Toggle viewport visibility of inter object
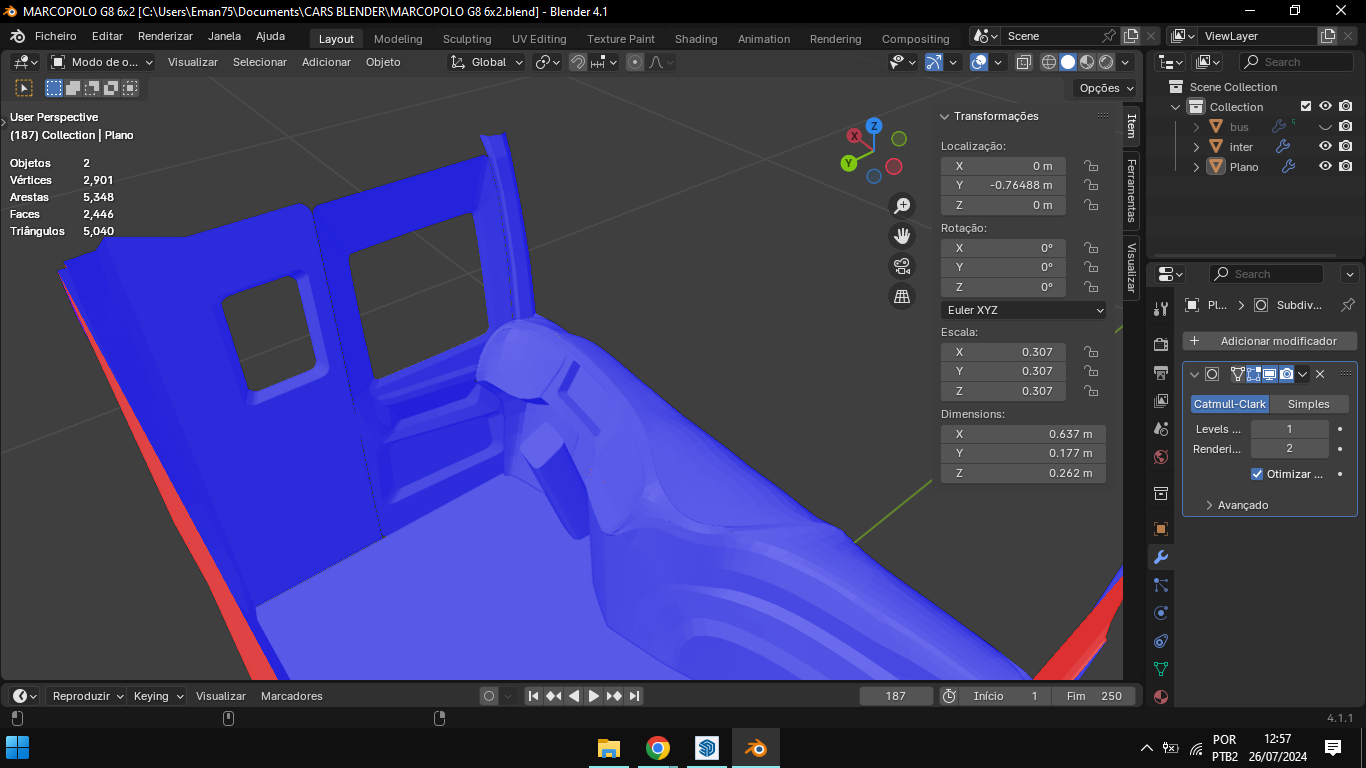Image resolution: width=1366 pixels, height=768 pixels. [x=1325, y=146]
